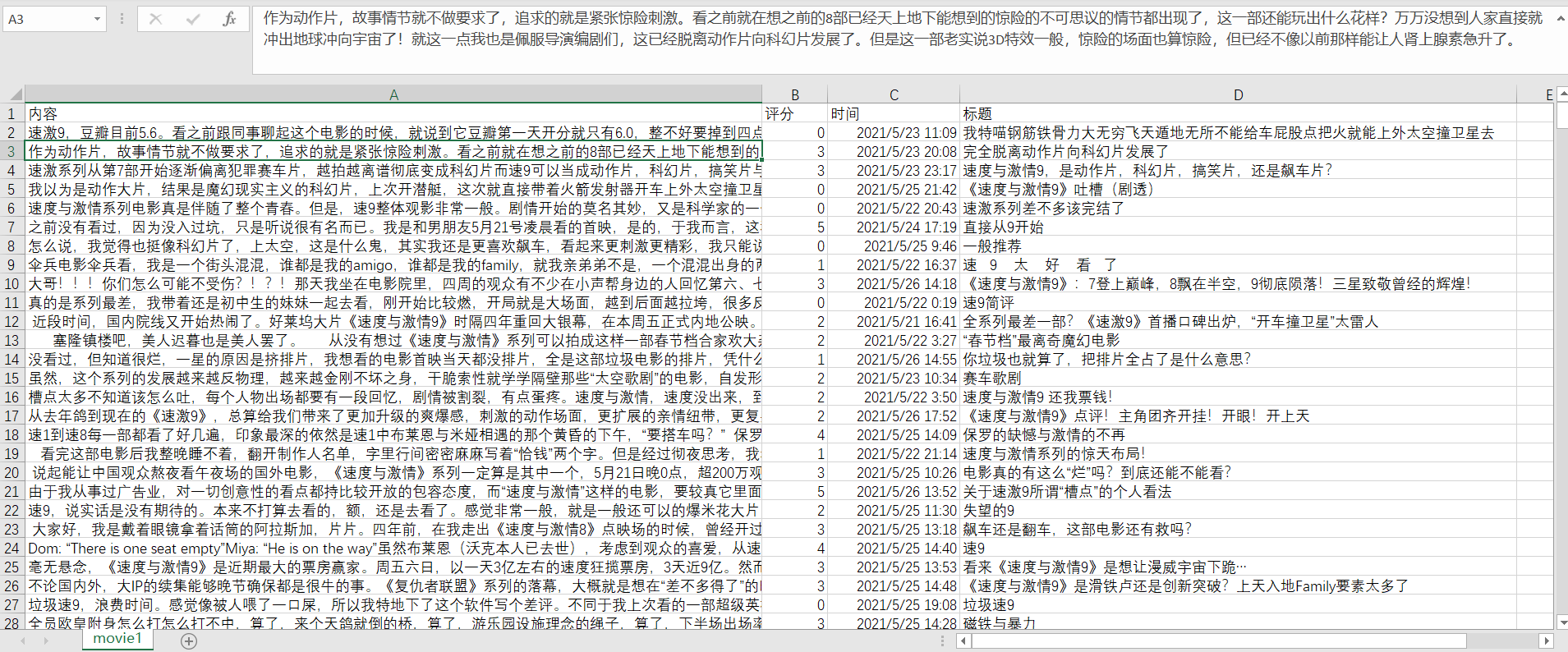Click the Select All corner triangle

(14, 94)
